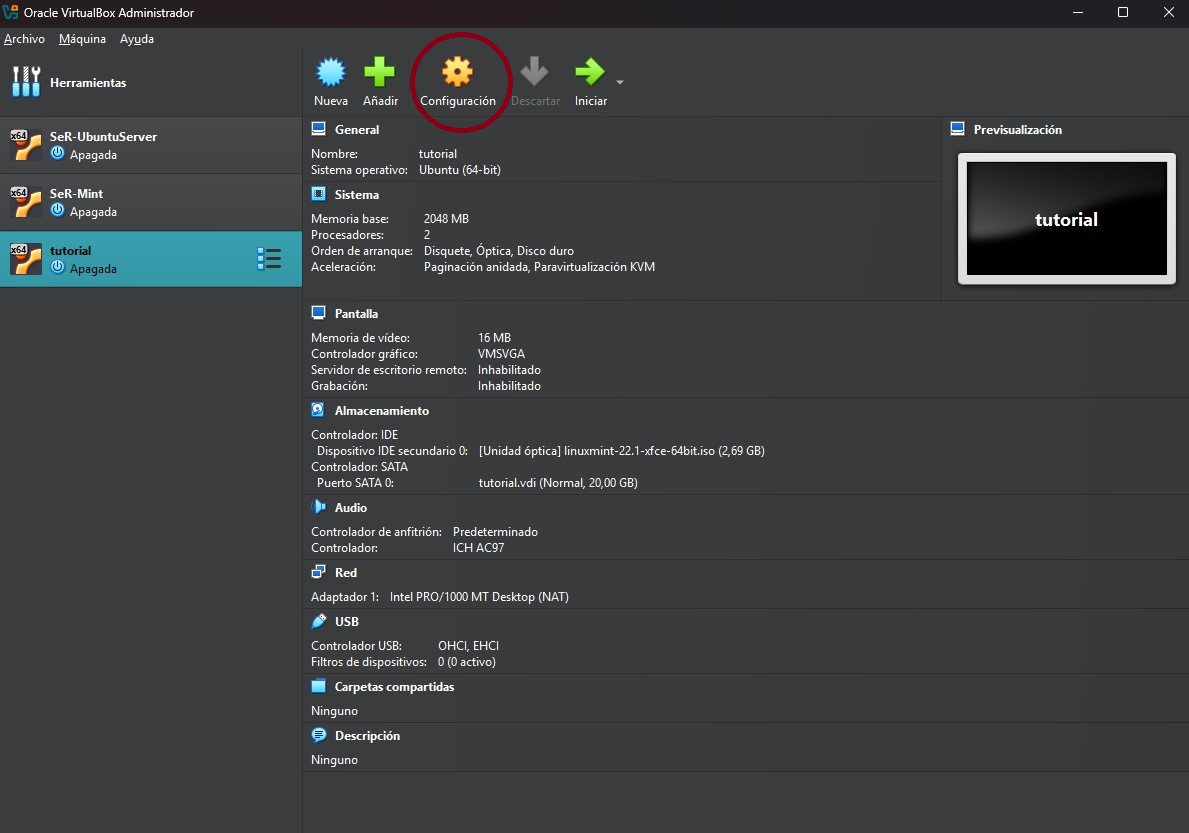Select the SeR-UbuntuServer machine name
The width and height of the screenshot is (1189, 833).
[x=103, y=136]
